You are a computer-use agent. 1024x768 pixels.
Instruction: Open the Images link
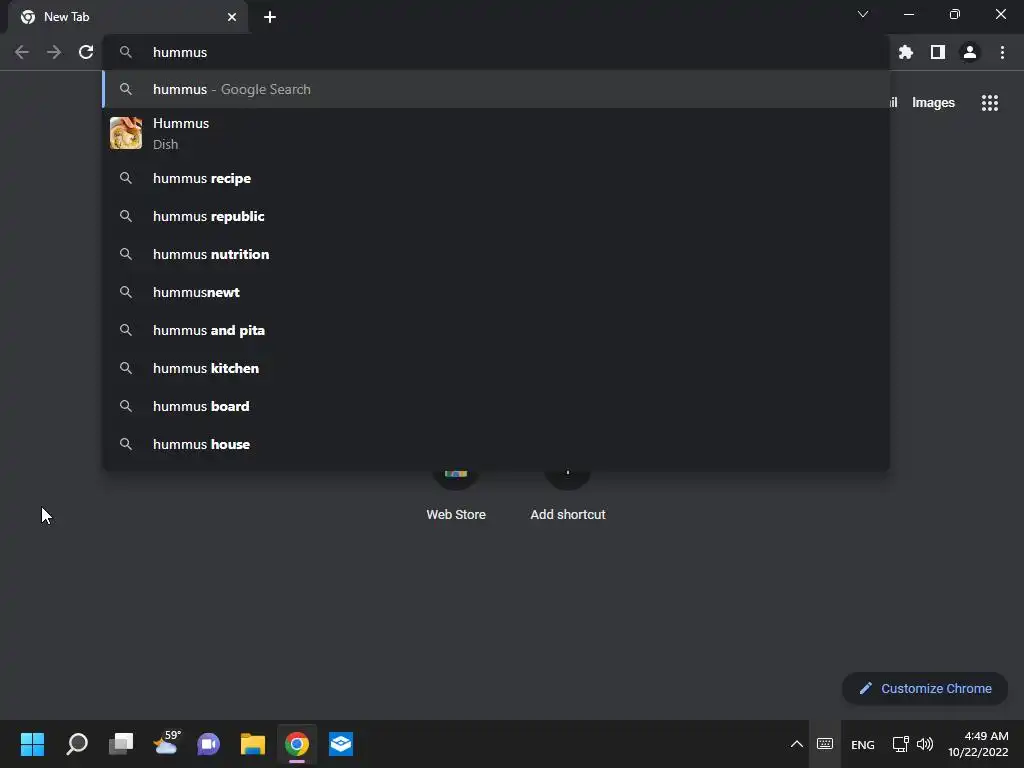pyautogui.click(x=933, y=103)
